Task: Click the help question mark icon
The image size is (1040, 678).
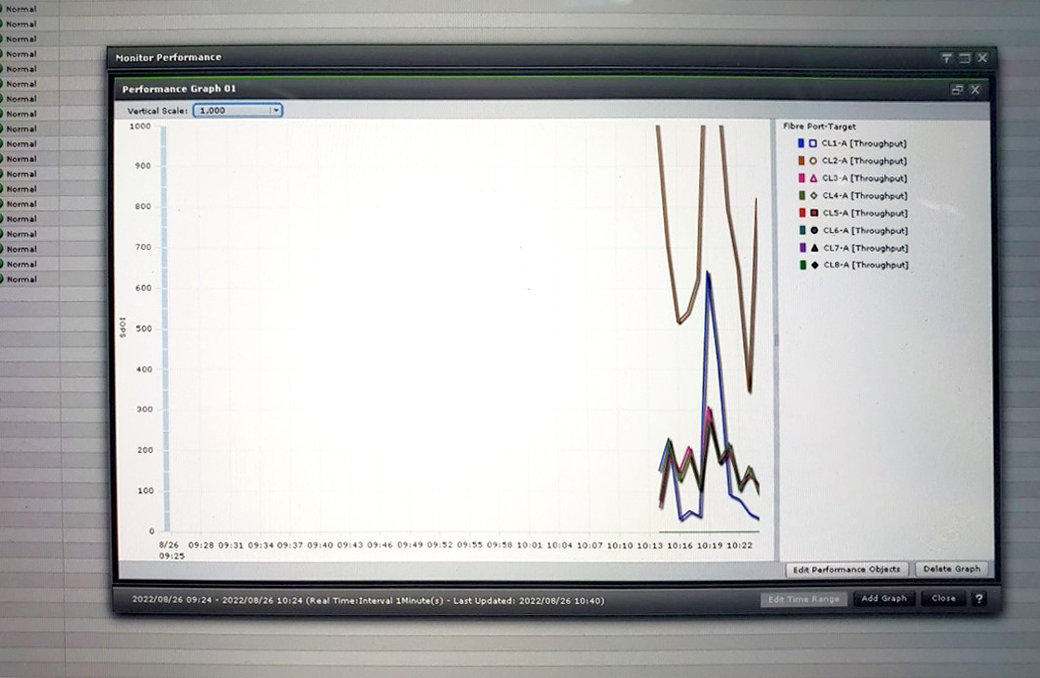Action: pyautogui.click(x=979, y=599)
